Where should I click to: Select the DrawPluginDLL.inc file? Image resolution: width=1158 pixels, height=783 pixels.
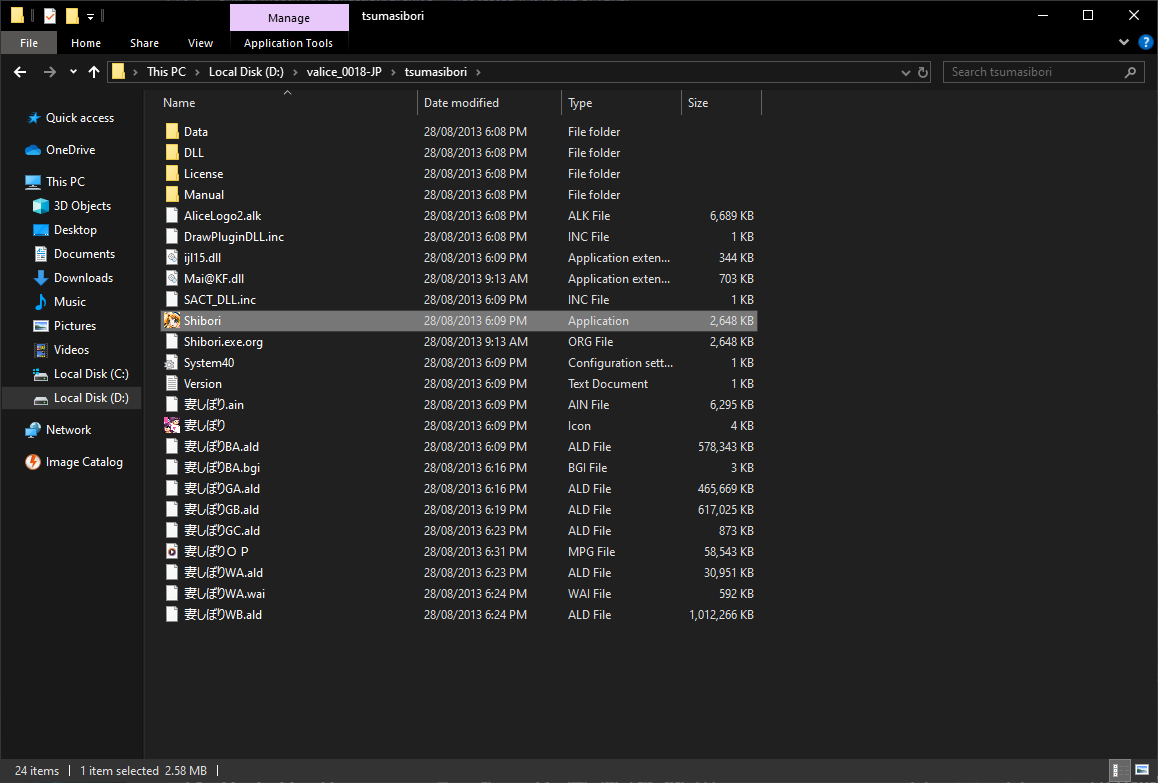(459, 236)
